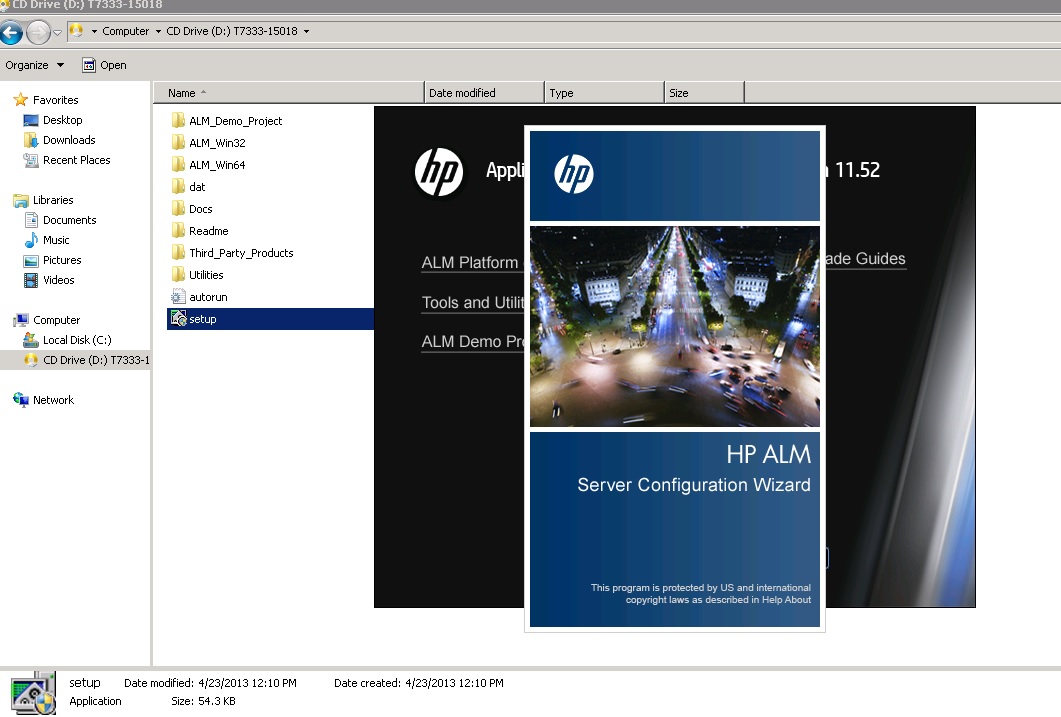Click the Network icon in sidebar

(20, 400)
